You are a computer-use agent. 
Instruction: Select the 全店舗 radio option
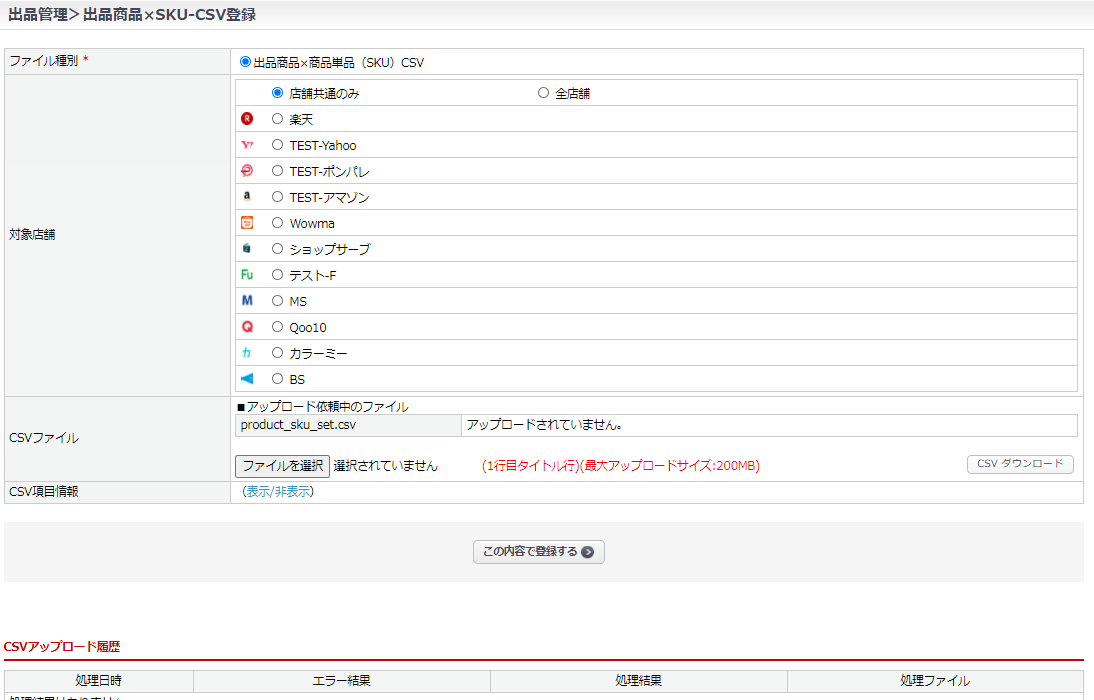click(x=544, y=92)
